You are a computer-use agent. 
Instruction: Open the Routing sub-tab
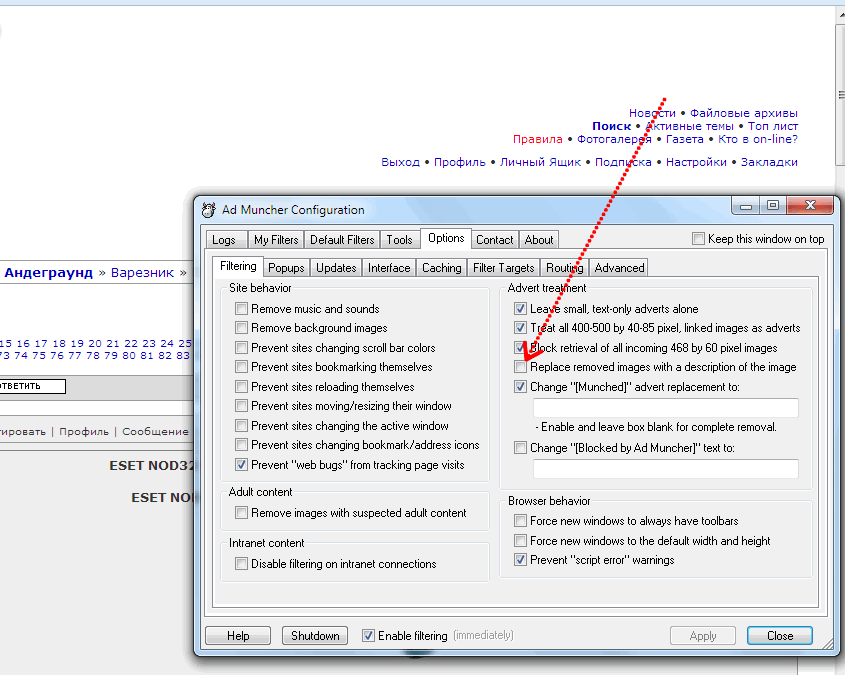pos(564,268)
